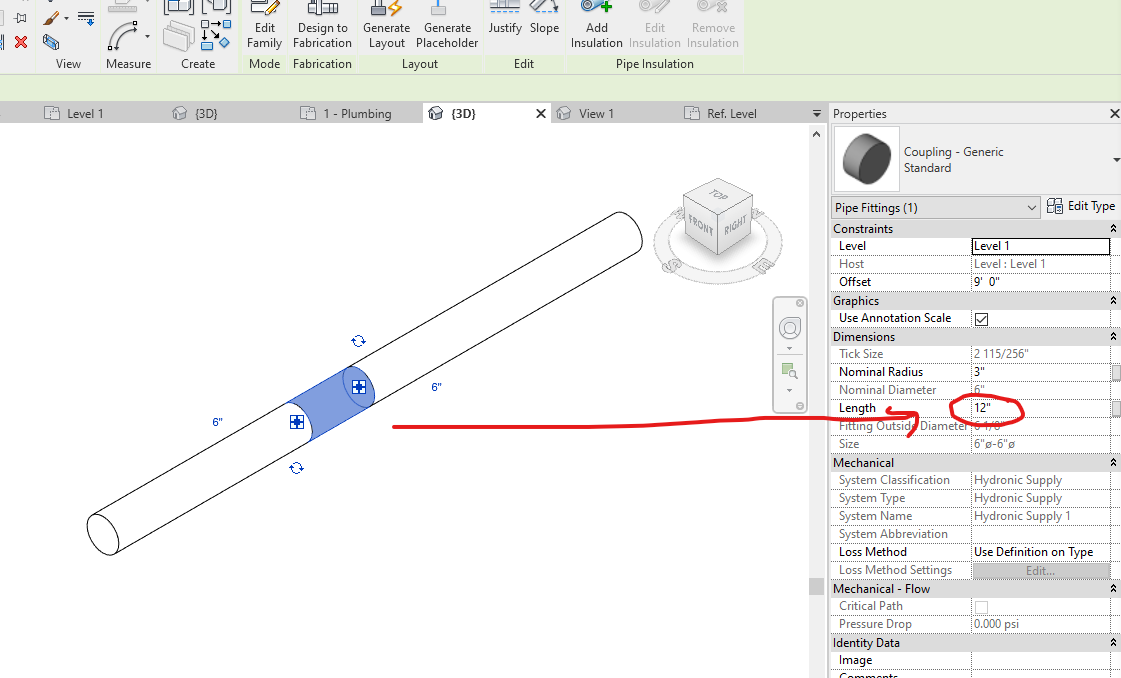Close the active {3D} tab
This screenshot has width=1121, height=678.
pyautogui.click(x=540, y=114)
